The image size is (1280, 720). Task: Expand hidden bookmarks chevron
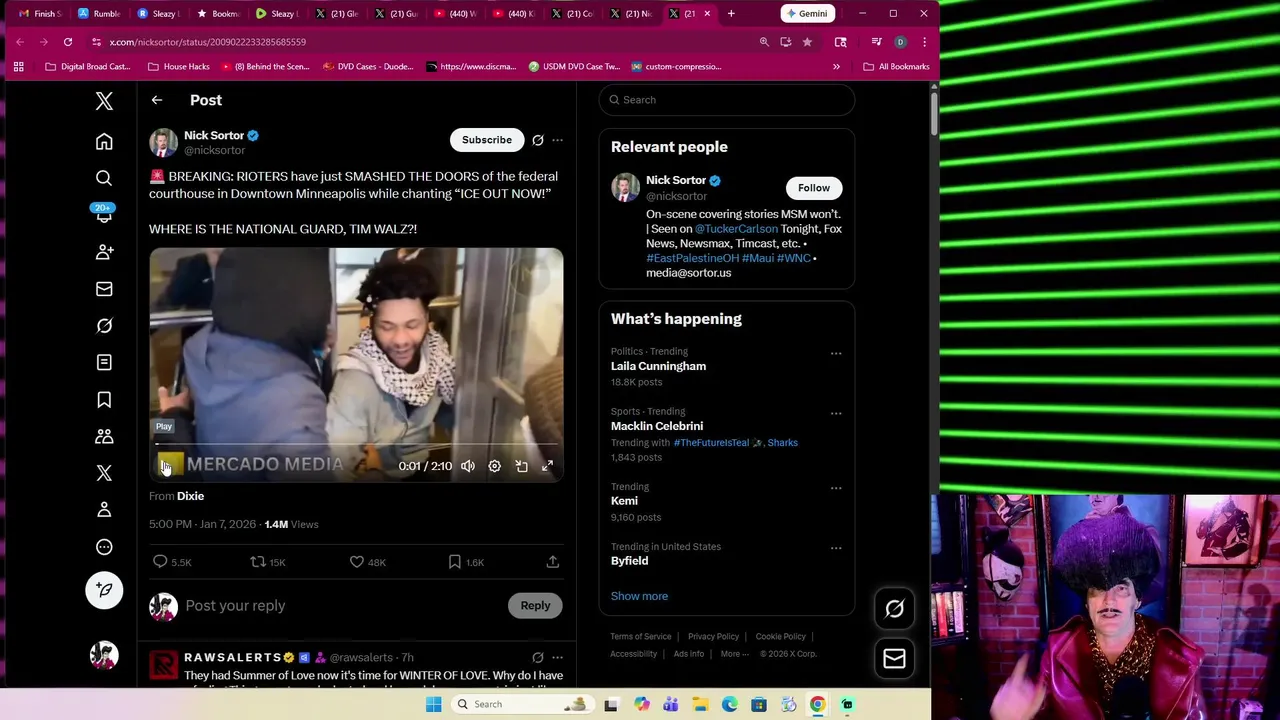tap(836, 67)
